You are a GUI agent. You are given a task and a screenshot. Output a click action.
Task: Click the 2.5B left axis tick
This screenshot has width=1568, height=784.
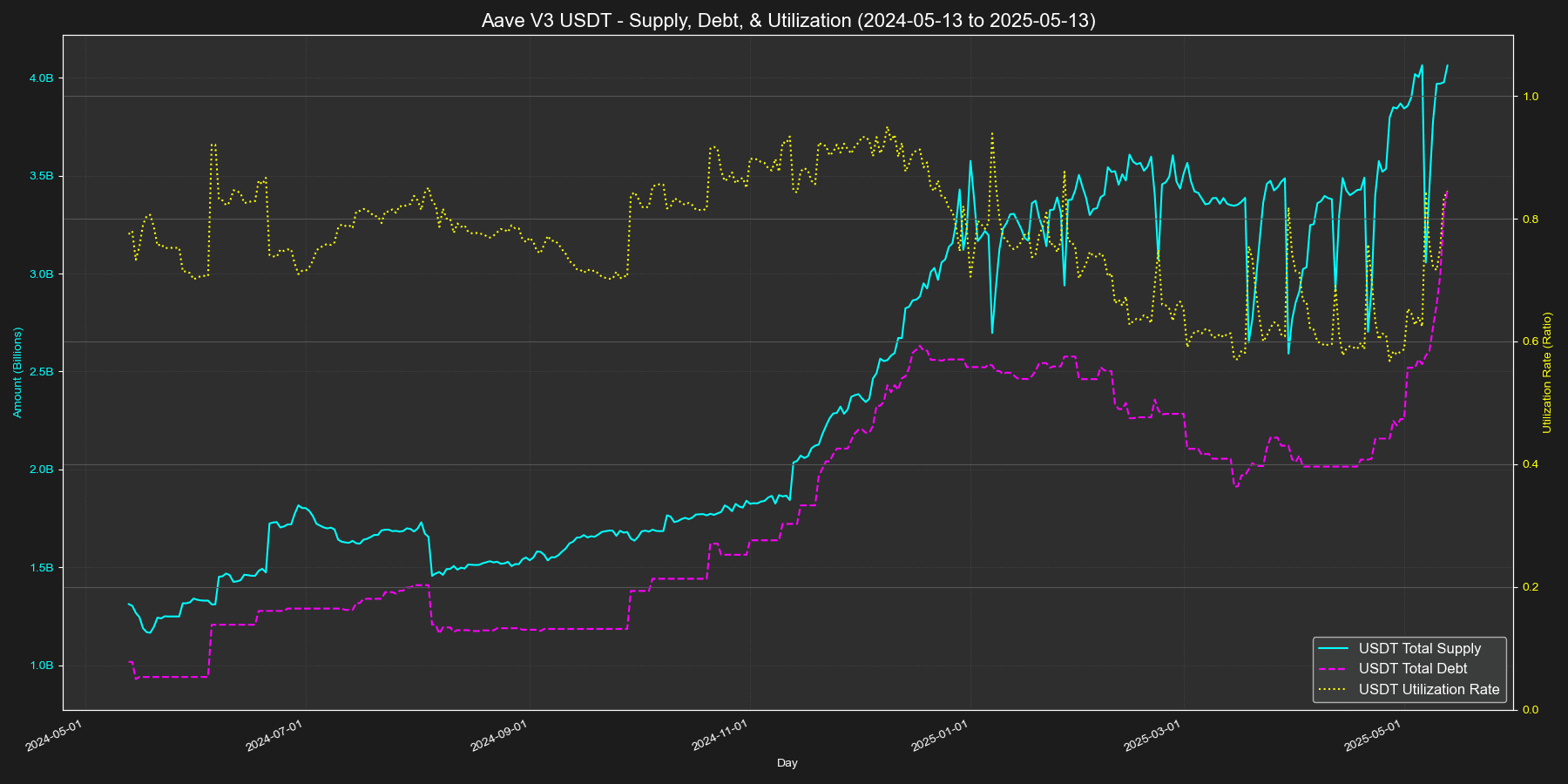pyautogui.click(x=41, y=372)
